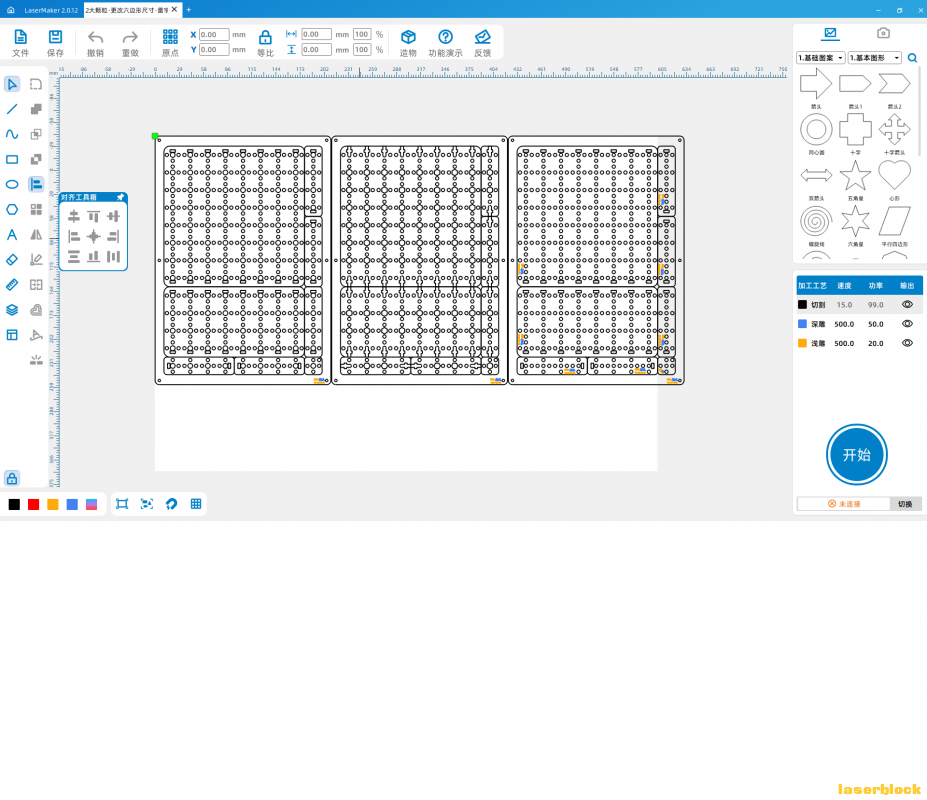Image resolution: width=927 pixels, height=800 pixels.
Task: Open the 反馈 feedback button
Action: pos(482,43)
